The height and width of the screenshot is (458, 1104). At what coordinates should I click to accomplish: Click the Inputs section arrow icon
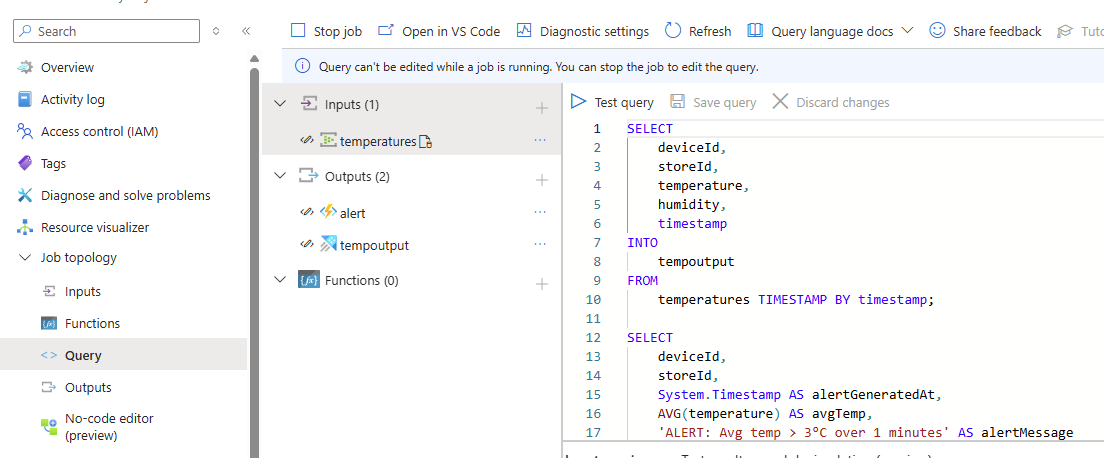click(x=308, y=104)
